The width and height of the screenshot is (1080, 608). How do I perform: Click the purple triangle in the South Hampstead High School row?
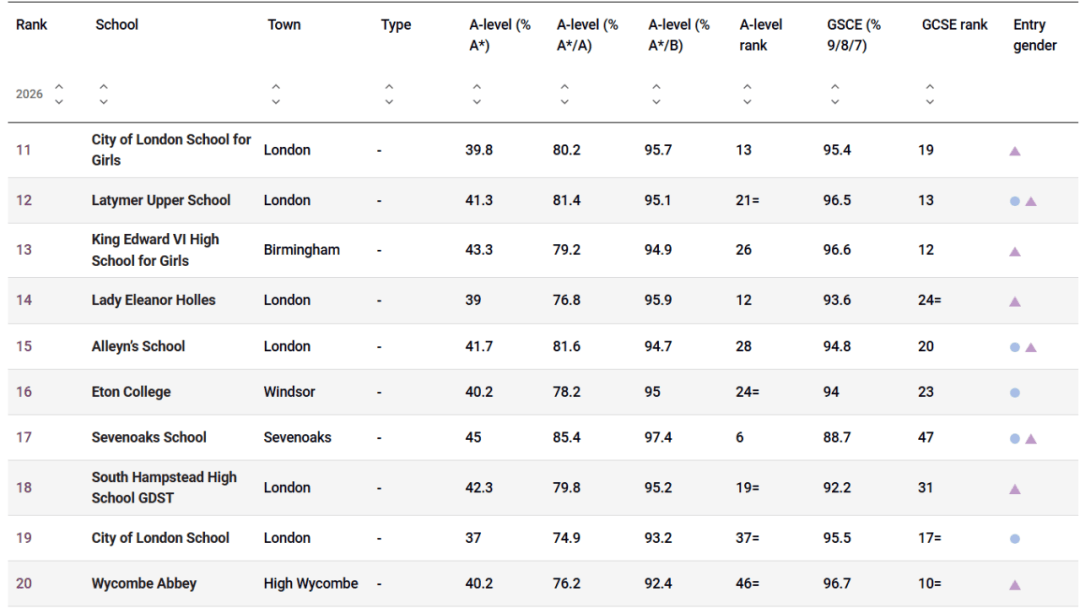[x=1015, y=489]
